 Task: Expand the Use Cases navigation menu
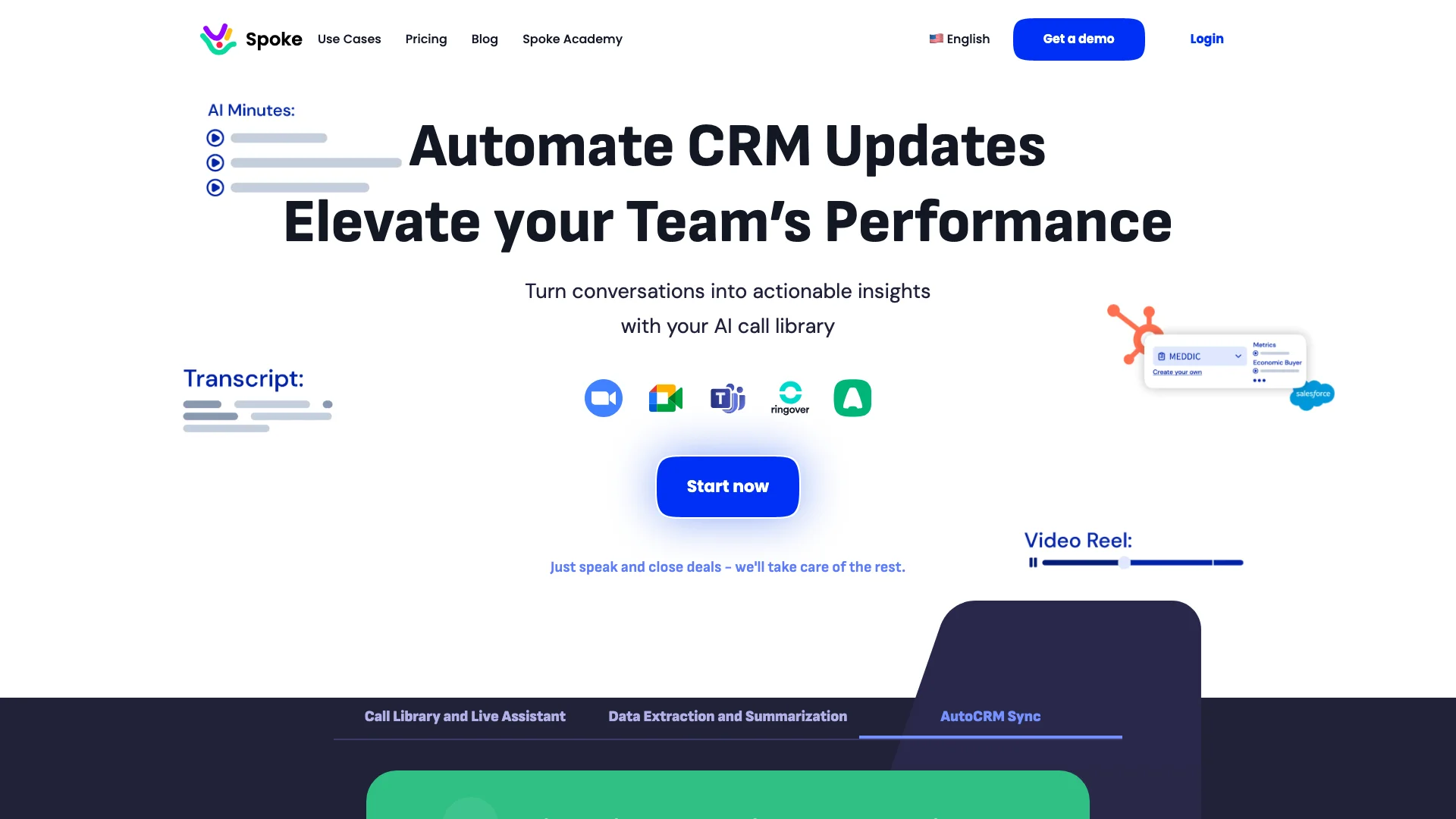coord(349,39)
